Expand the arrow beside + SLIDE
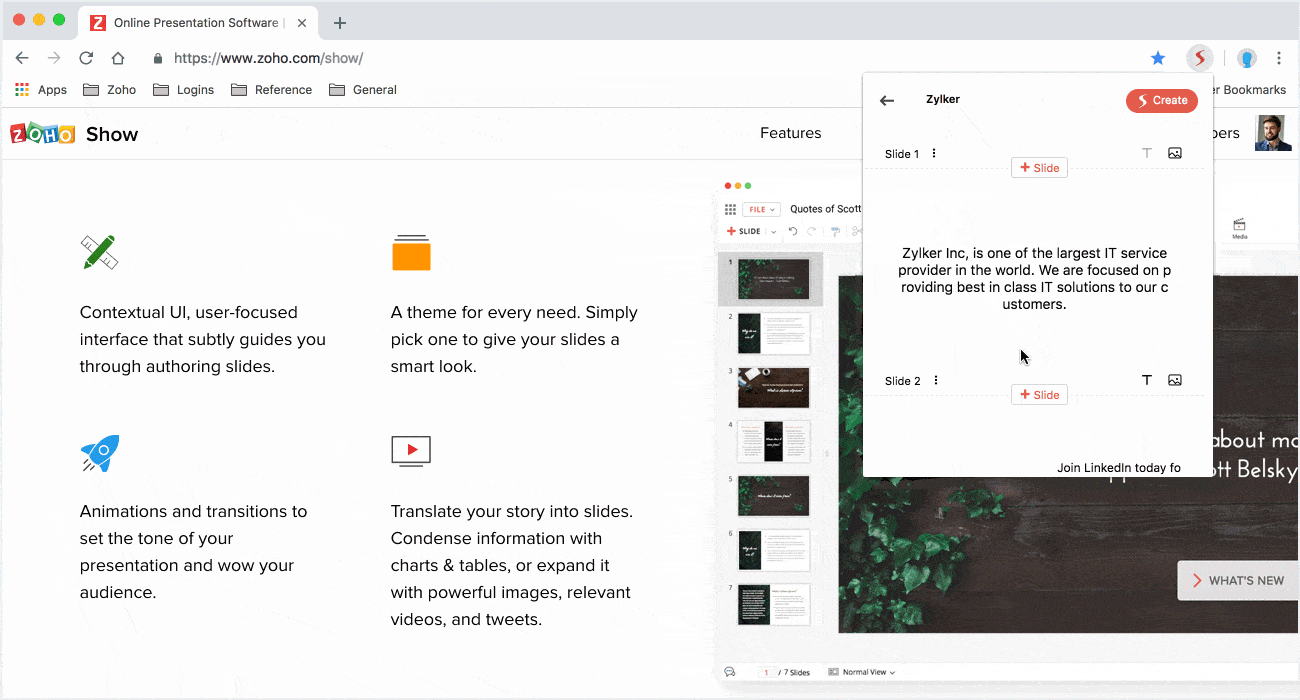1300x700 pixels. pos(773,232)
